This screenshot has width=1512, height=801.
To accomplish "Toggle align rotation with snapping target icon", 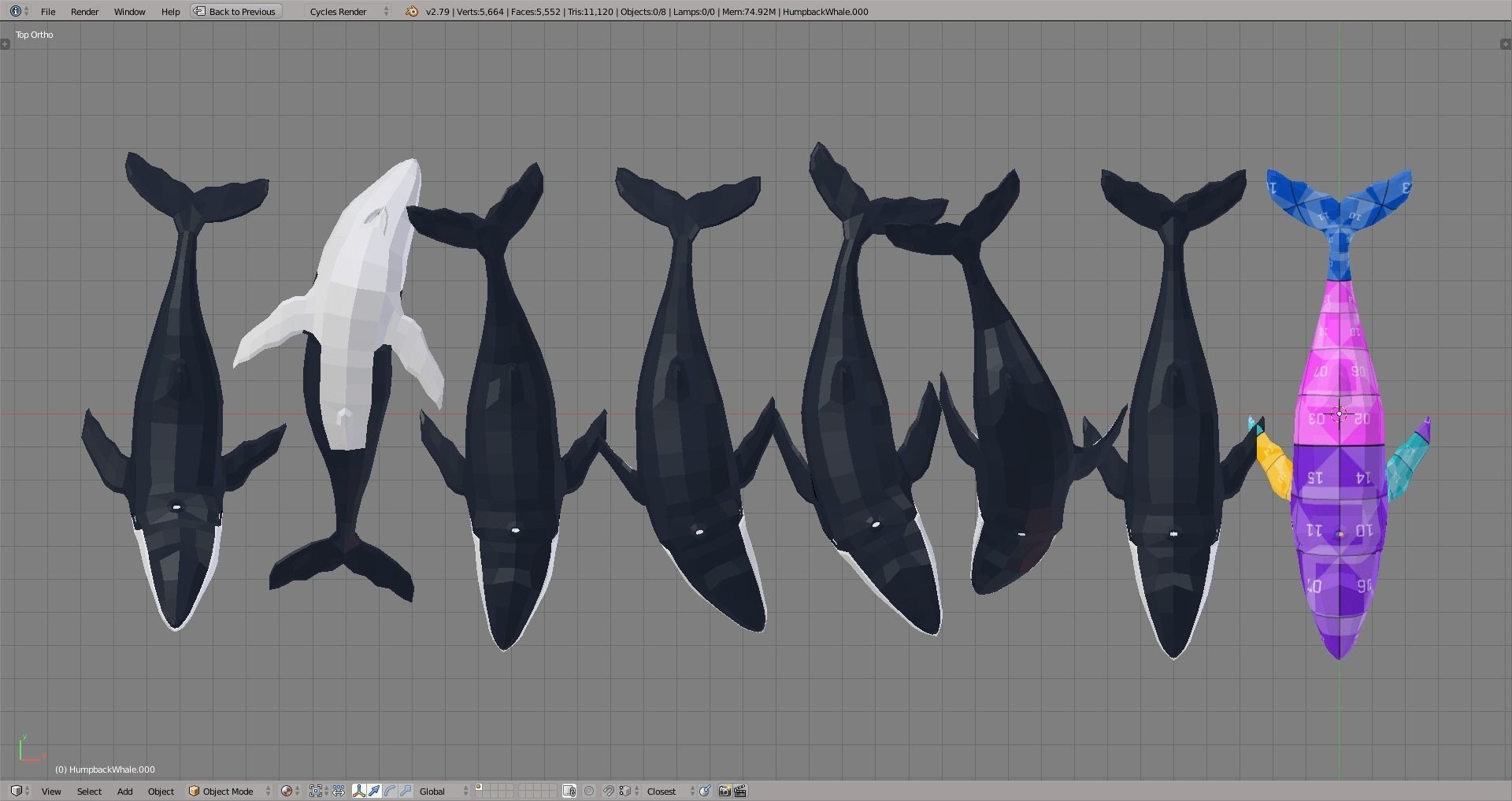I will (706, 791).
